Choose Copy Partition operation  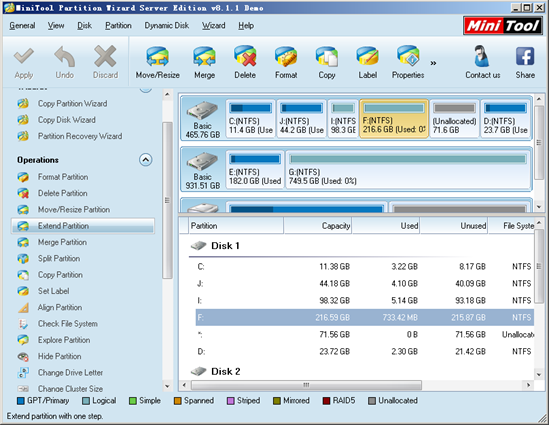click(x=60, y=275)
